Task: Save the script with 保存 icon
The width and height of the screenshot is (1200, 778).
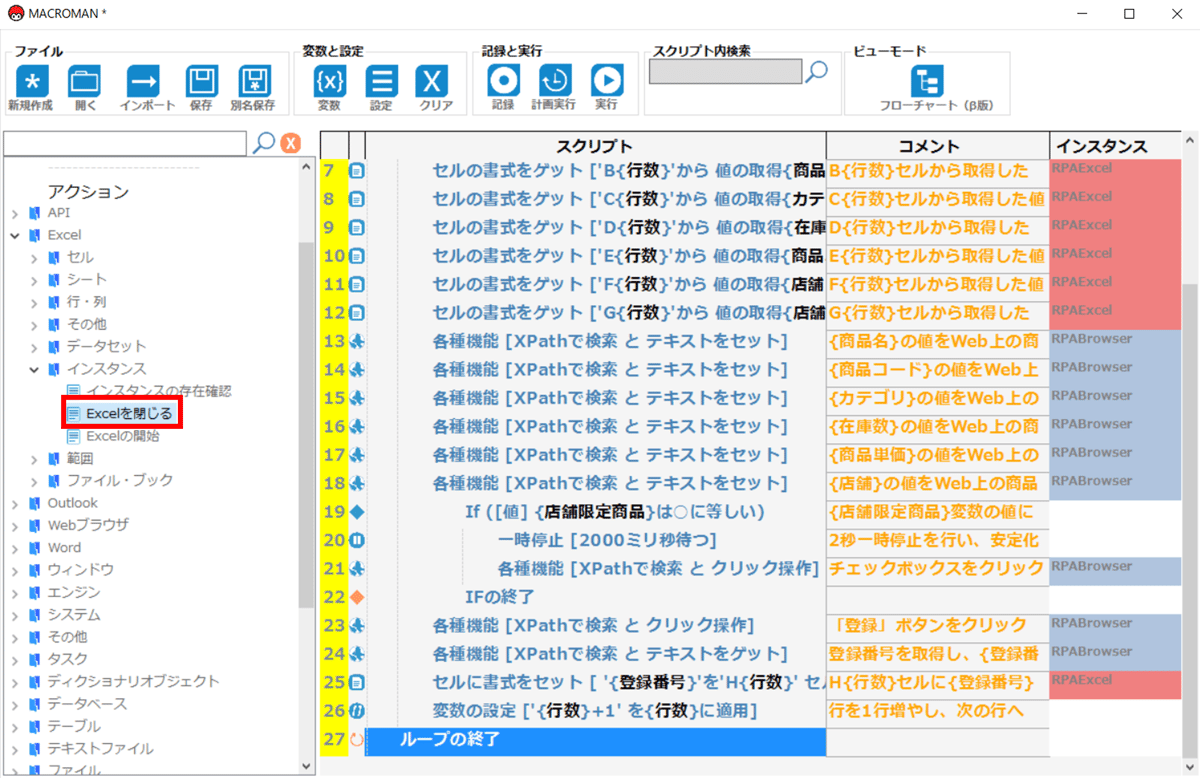Action: click(202, 81)
